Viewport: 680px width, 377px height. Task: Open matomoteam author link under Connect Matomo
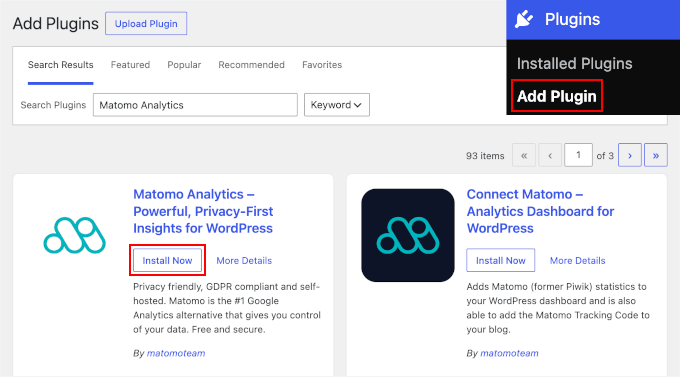pyautogui.click(x=509, y=353)
